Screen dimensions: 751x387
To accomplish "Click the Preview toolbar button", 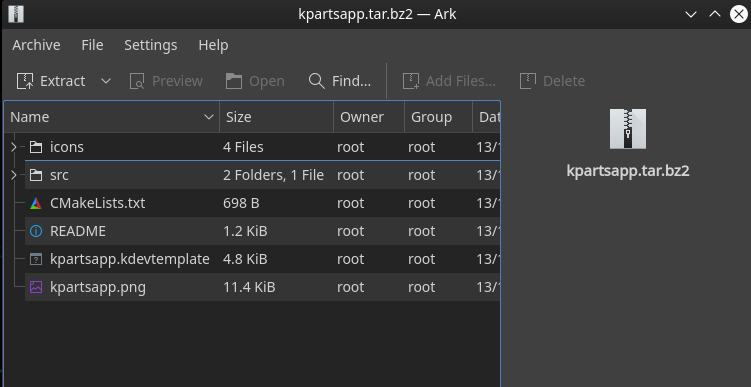I will (x=166, y=81).
